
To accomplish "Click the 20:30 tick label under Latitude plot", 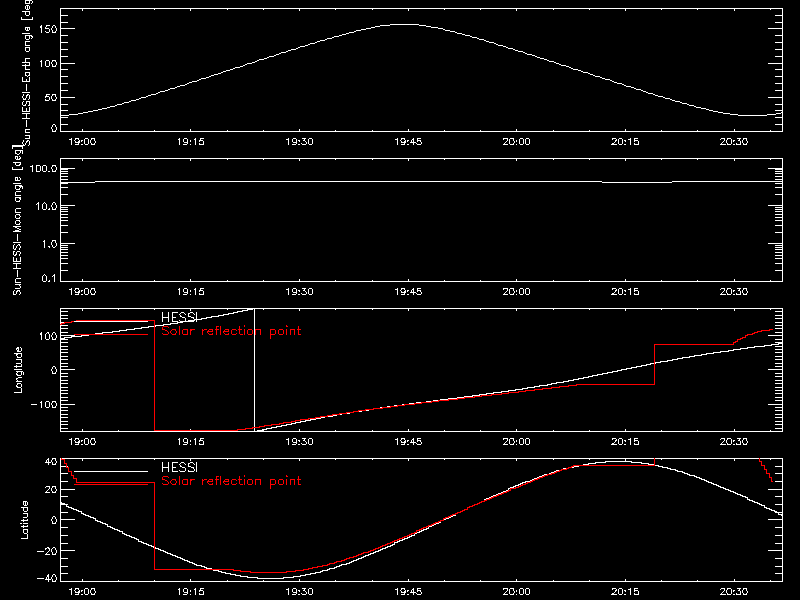I will pyautogui.click(x=734, y=592).
